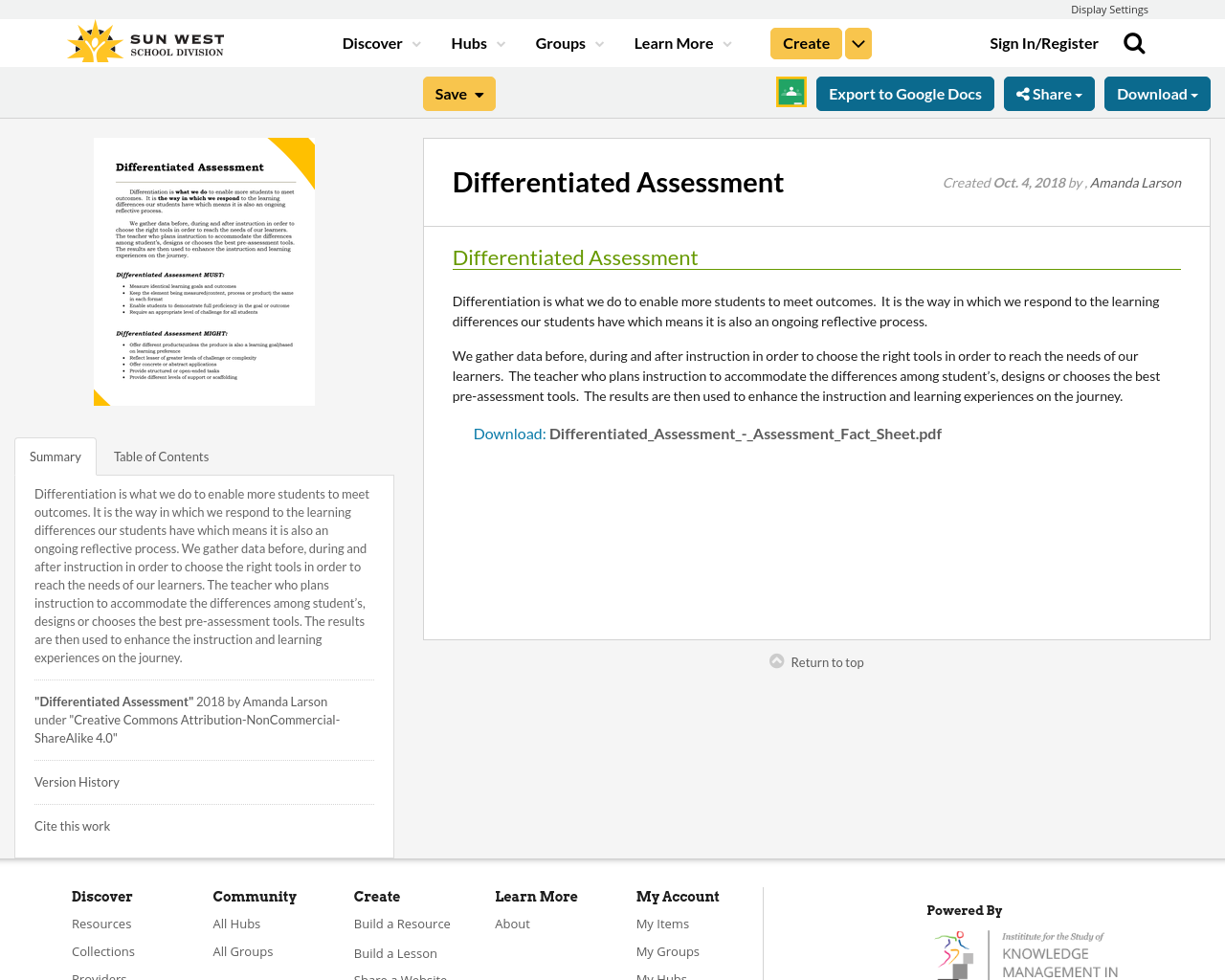Click Export to Google Docs
This screenshot has height=980, width=1225.
904,92
